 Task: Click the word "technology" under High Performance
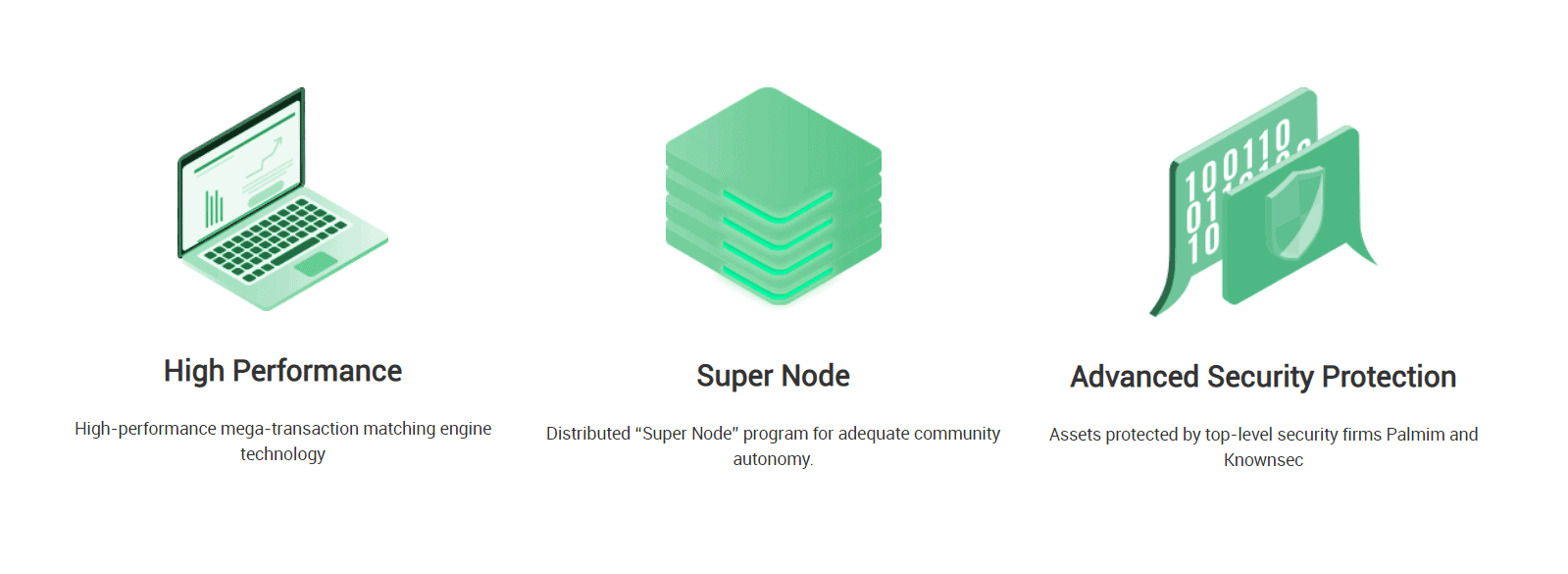coord(282,454)
